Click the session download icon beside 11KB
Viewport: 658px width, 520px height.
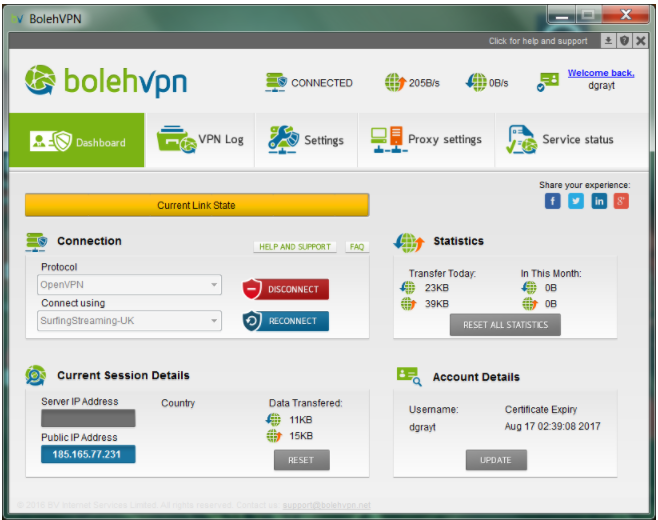click(273, 419)
